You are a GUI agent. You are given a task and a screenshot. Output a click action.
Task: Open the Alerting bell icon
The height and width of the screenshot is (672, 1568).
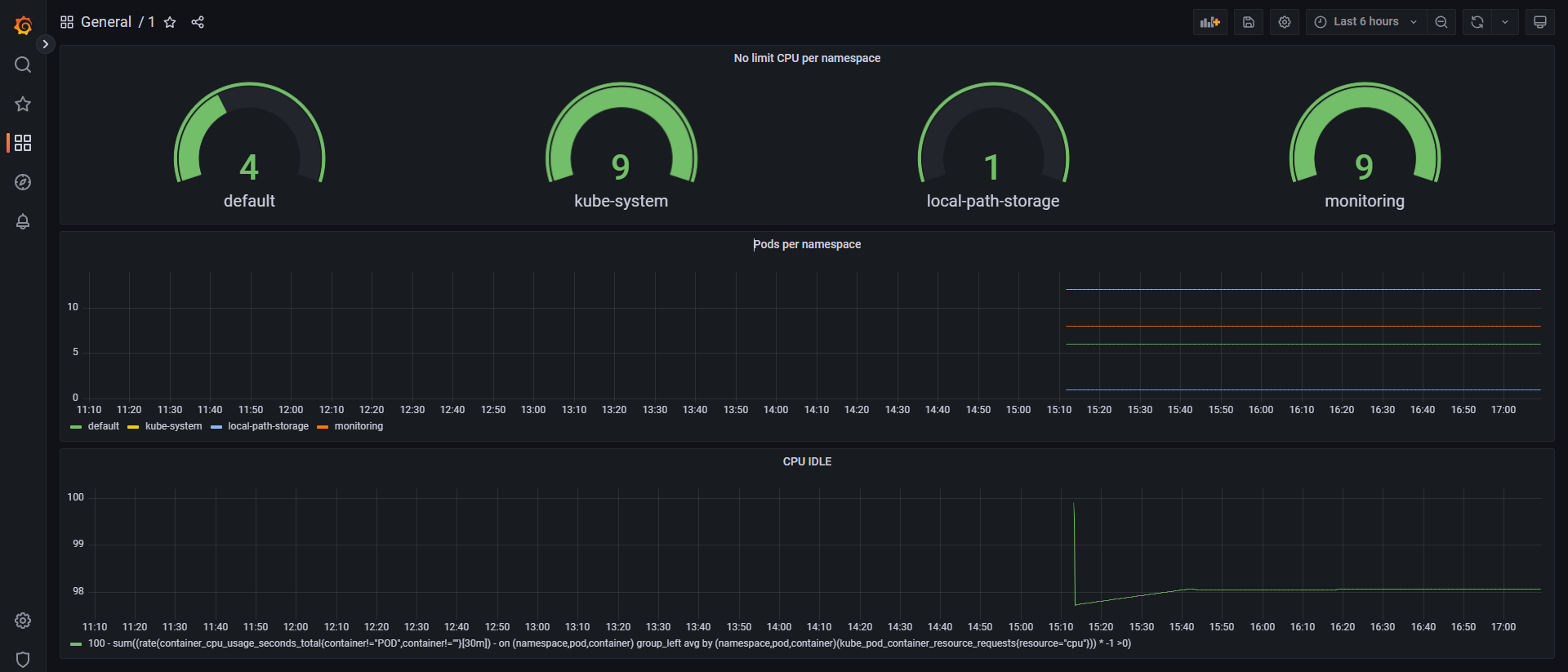[x=23, y=221]
